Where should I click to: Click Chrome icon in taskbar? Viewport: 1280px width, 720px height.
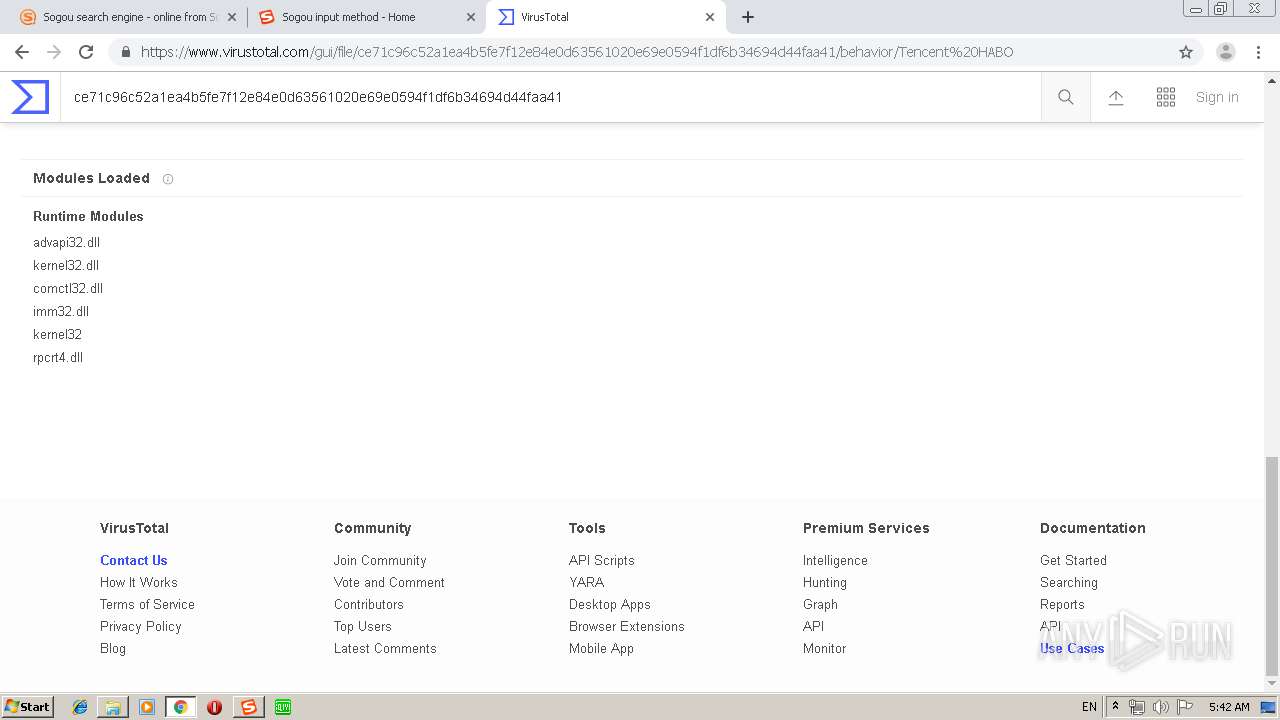tap(180, 707)
